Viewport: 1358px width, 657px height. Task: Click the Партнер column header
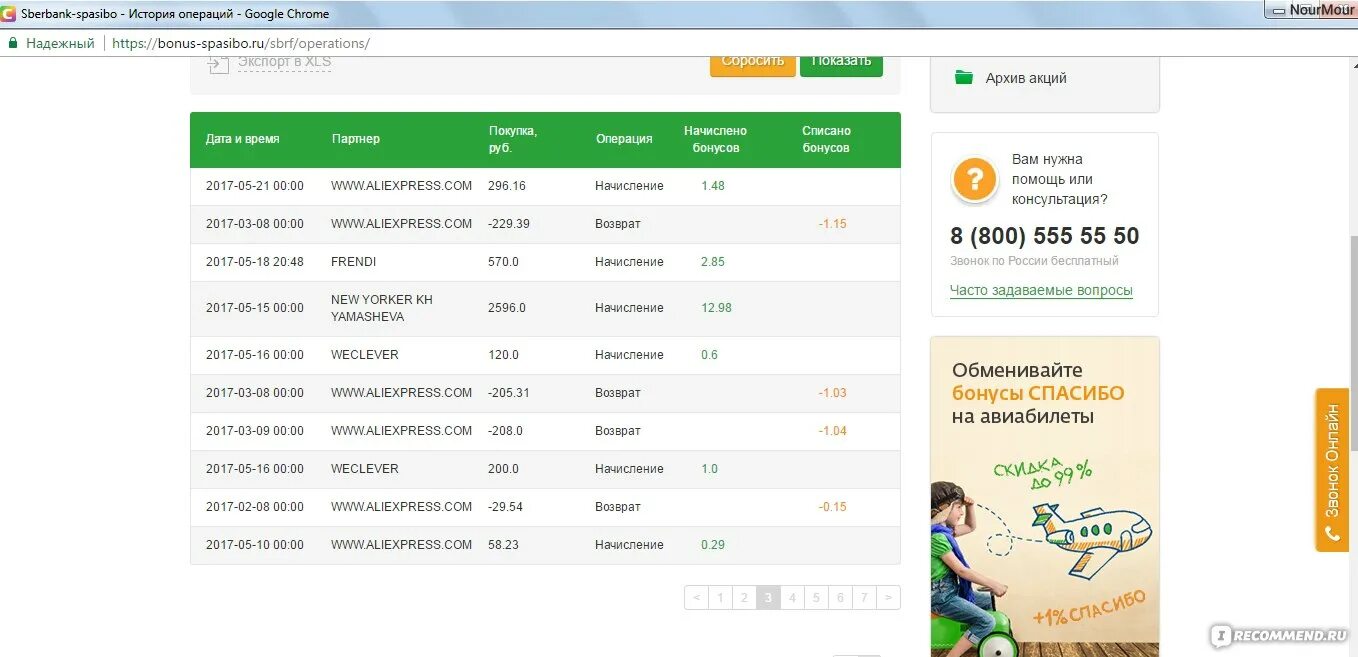[356, 139]
